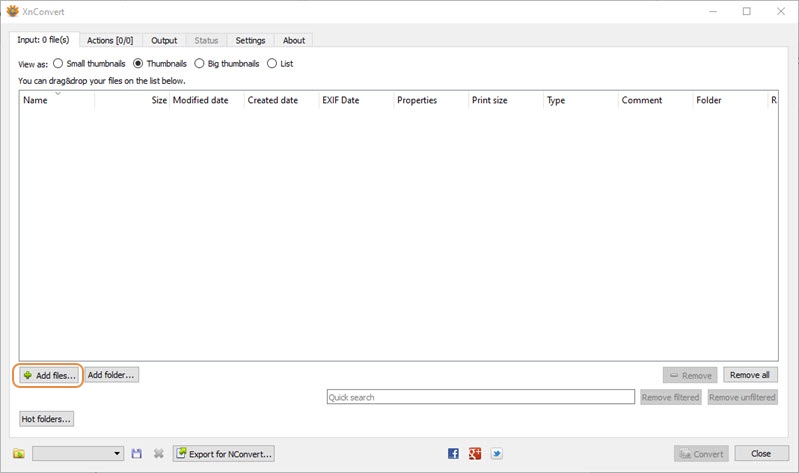
Task: Open the Facebook share icon
Action: pos(453,454)
